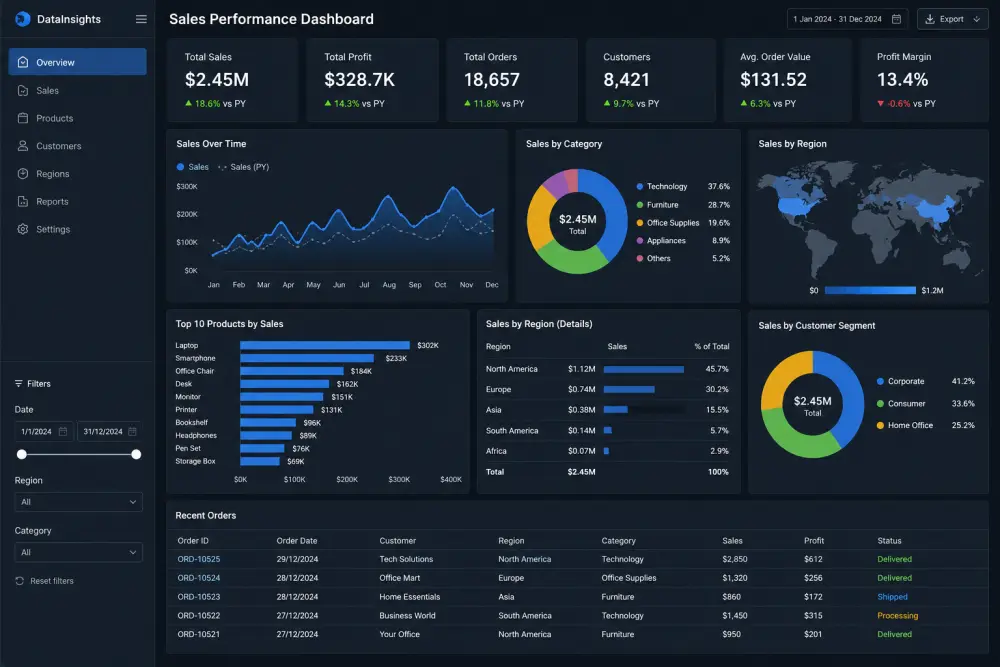Toggle the Sales (PY) series legend
1000x667 pixels.
244,167
